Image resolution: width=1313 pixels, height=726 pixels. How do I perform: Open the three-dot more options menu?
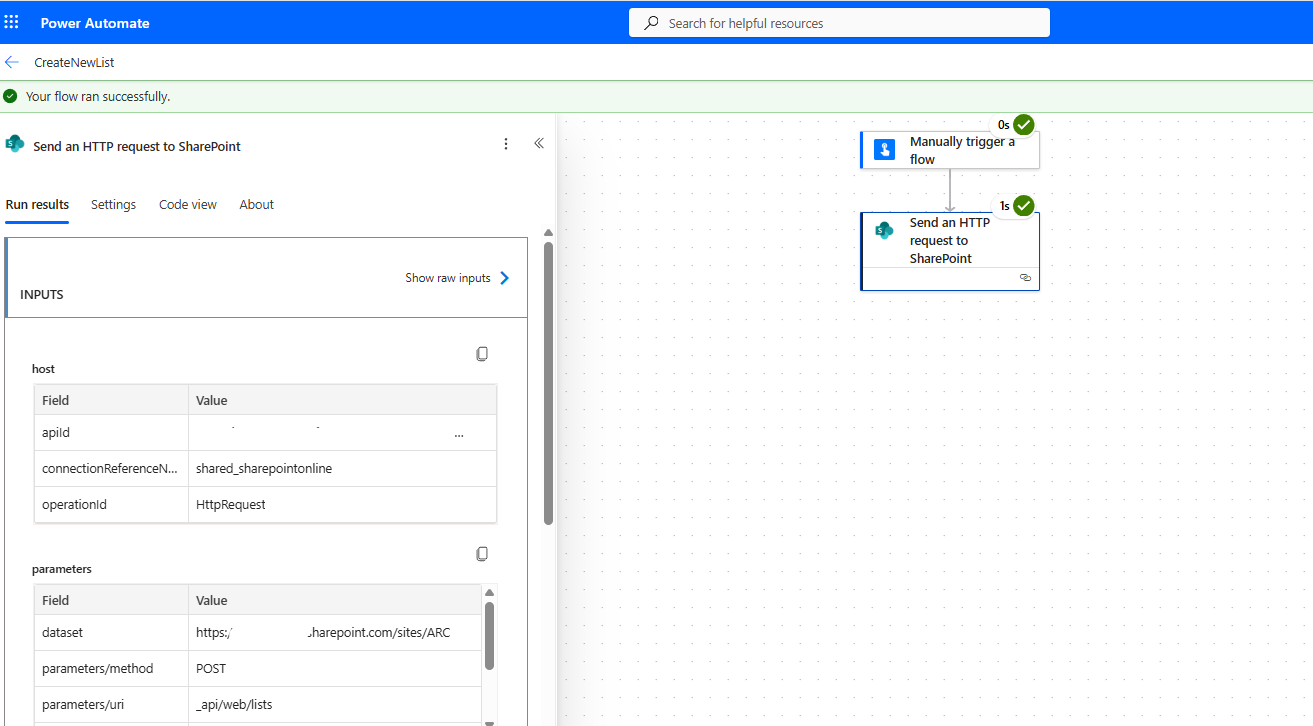pos(506,144)
